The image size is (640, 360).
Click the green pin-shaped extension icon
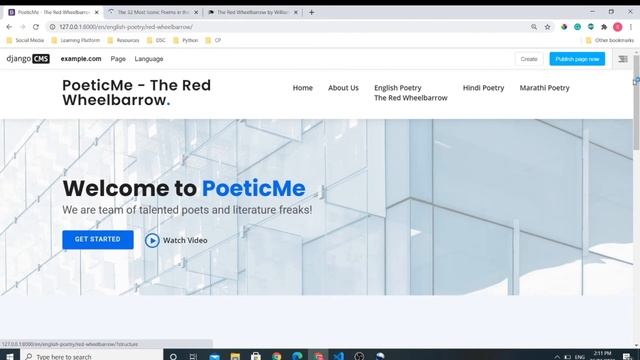[x=591, y=27]
